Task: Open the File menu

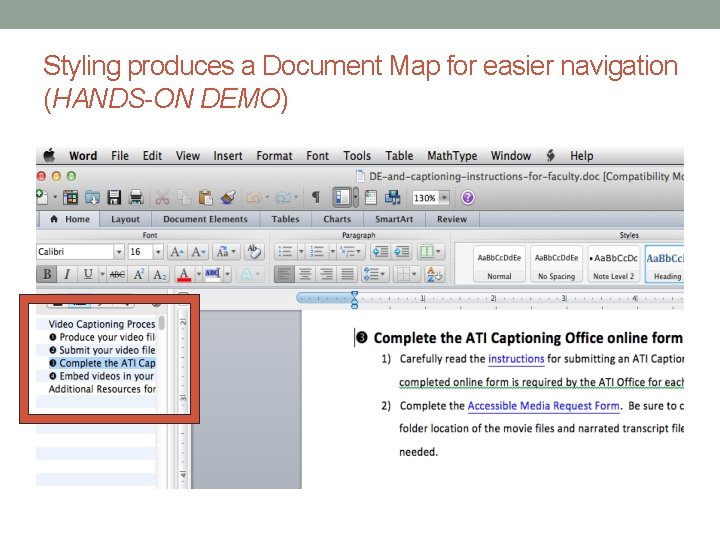Action: click(x=120, y=156)
